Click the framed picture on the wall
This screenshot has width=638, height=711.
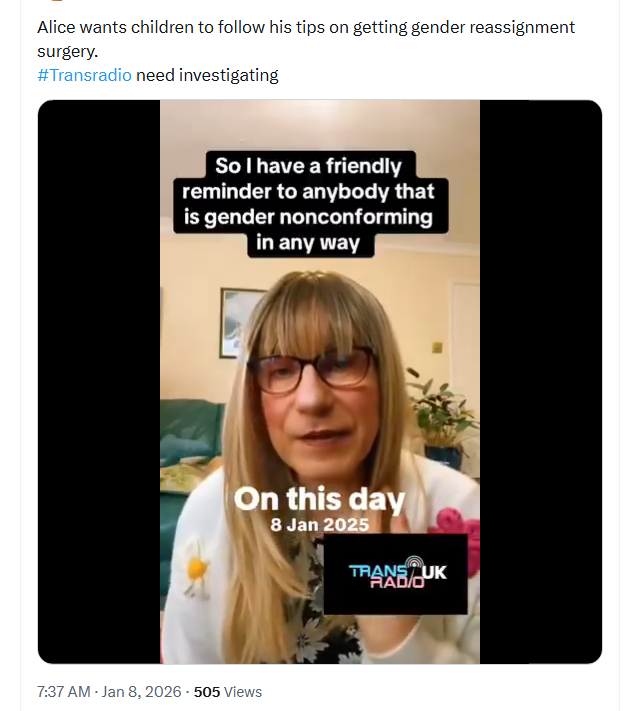(237, 321)
